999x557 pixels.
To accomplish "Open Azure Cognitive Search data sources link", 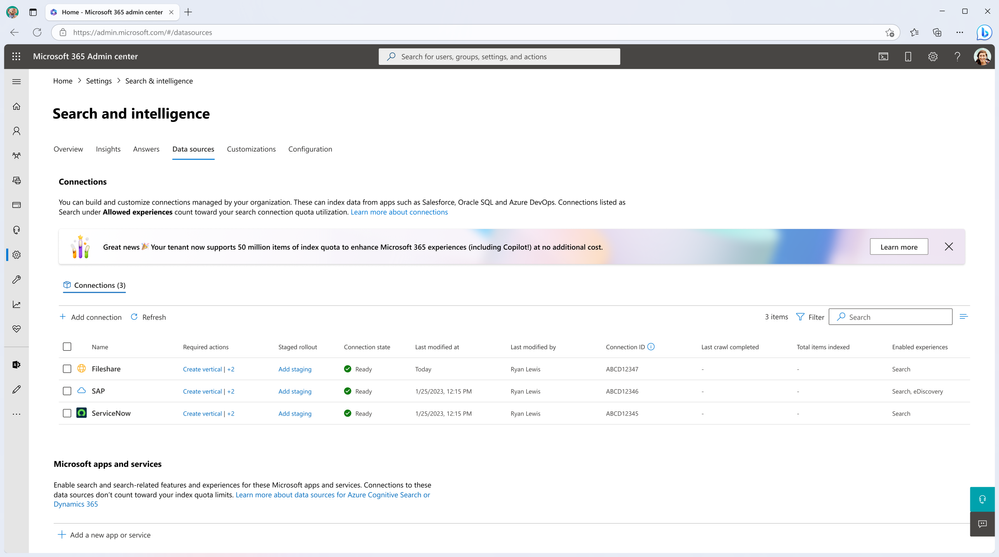I will point(333,495).
